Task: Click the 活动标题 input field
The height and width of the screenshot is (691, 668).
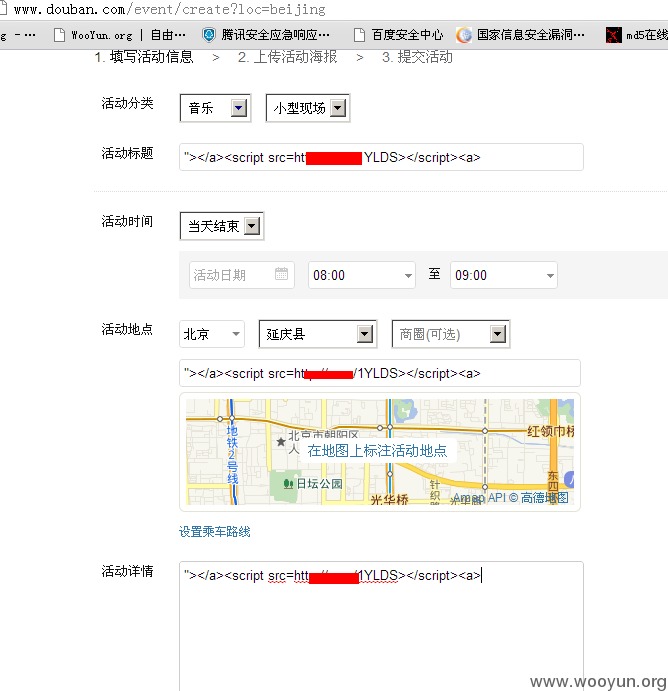Action: tap(381, 157)
